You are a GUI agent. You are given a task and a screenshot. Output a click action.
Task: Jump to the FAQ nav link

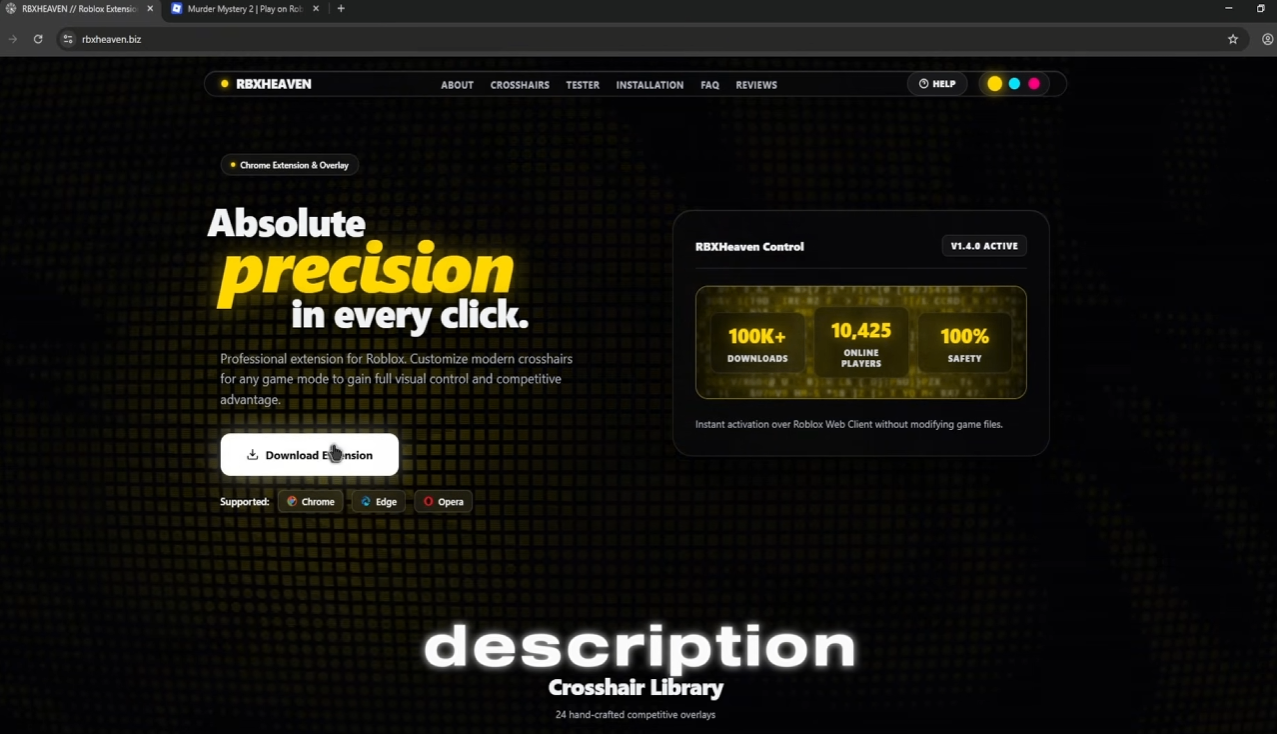click(x=710, y=85)
